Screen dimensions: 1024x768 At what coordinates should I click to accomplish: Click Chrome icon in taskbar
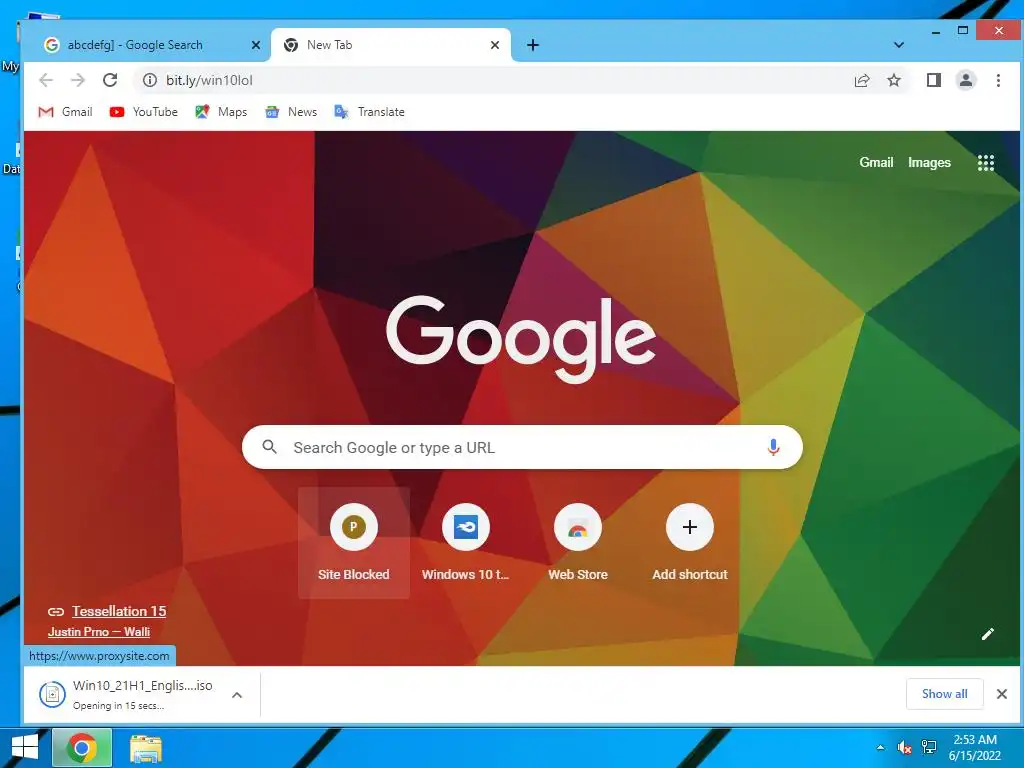(x=82, y=748)
